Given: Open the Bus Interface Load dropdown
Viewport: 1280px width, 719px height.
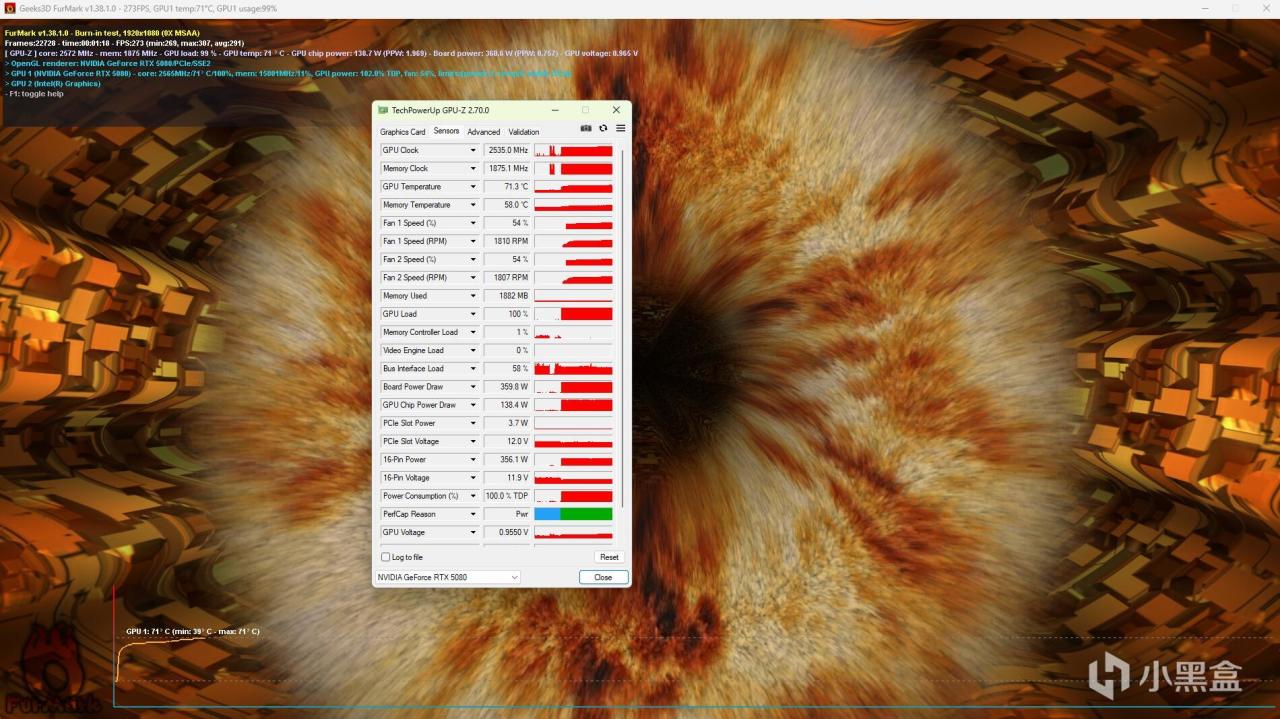Looking at the screenshot, I should pos(473,368).
